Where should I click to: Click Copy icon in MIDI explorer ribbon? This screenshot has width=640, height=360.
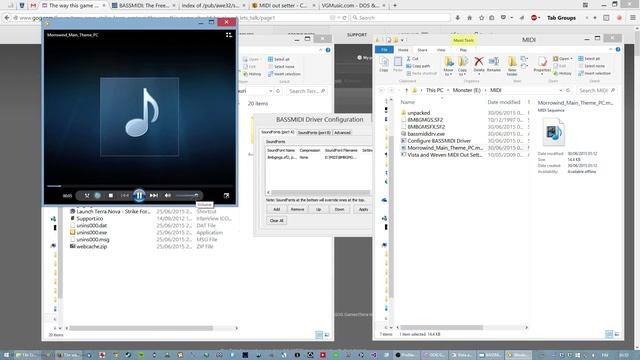(x=384, y=64)
